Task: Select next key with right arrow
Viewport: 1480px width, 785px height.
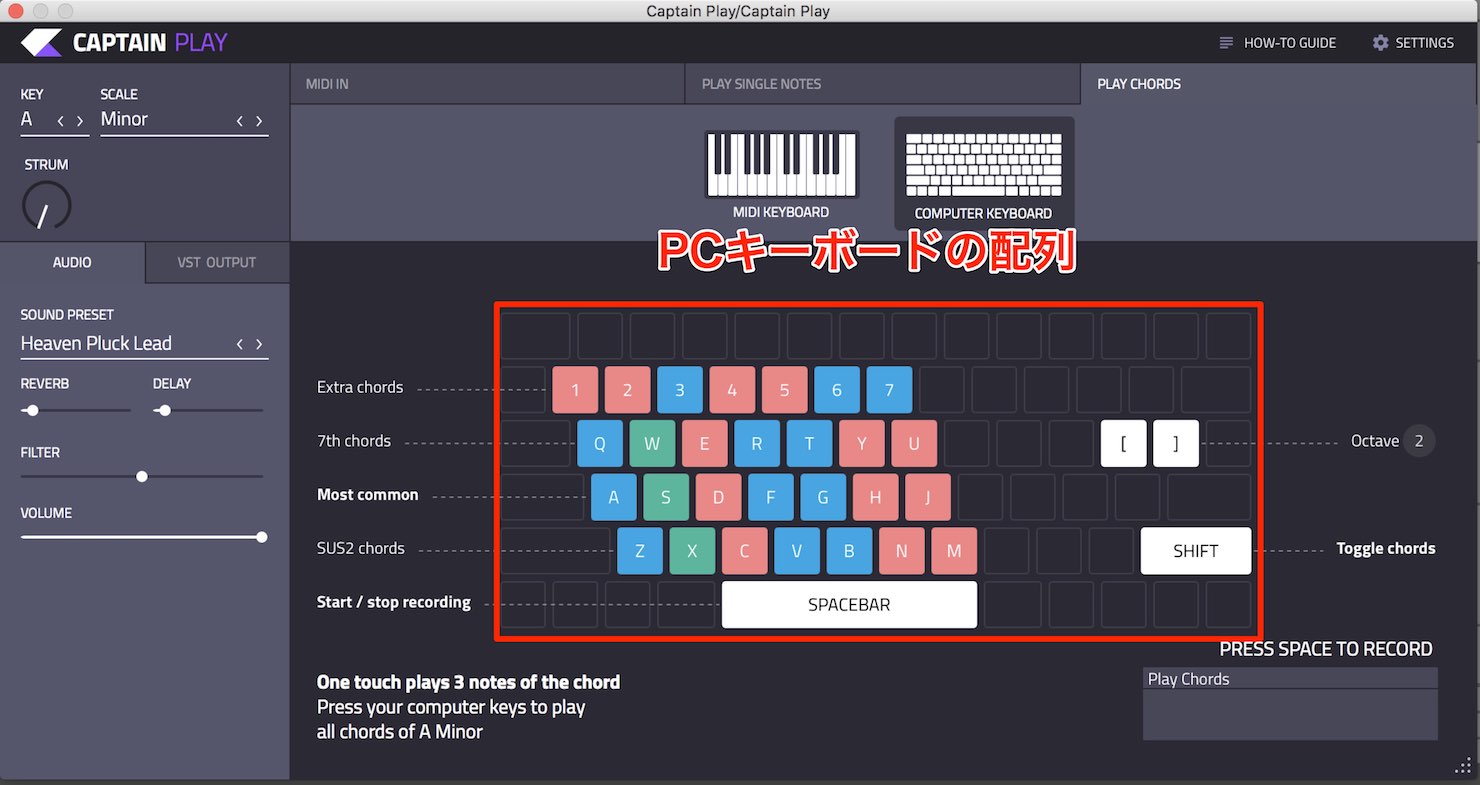Action: (x=80, y=121)
